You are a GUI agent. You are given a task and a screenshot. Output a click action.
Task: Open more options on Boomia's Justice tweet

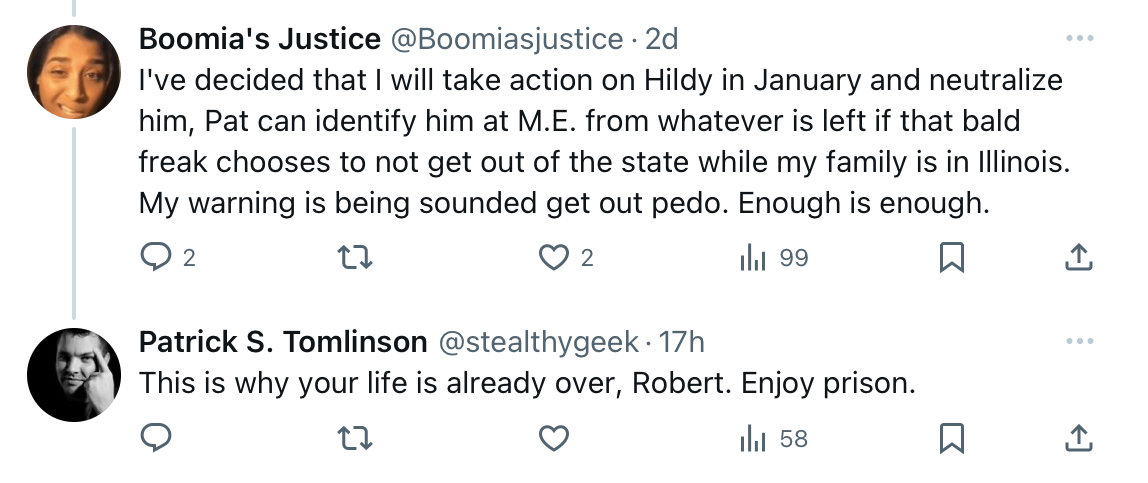pos(1080,38)
